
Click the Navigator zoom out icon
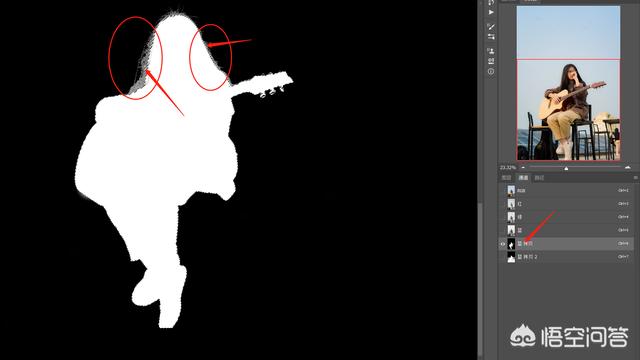coord(523,167)
